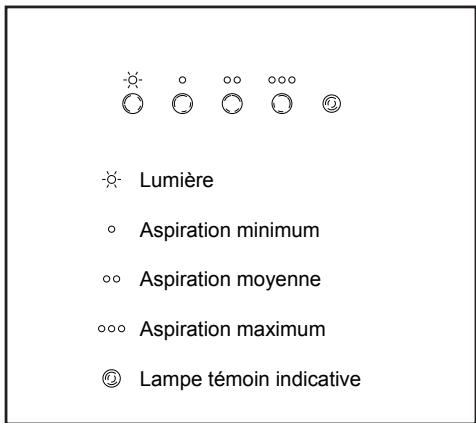The width and height of the screenshot is (476, 423).
Task: Click the two-circle symbol above third button
Action: coord(232,80)
